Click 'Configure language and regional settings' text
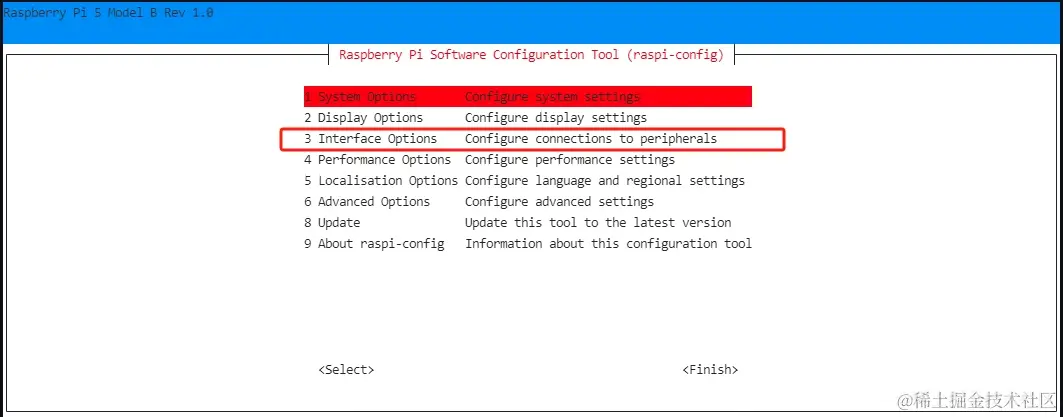This screenshot has height=417, width=1063. pyautogui.click(x=605, y=181)
